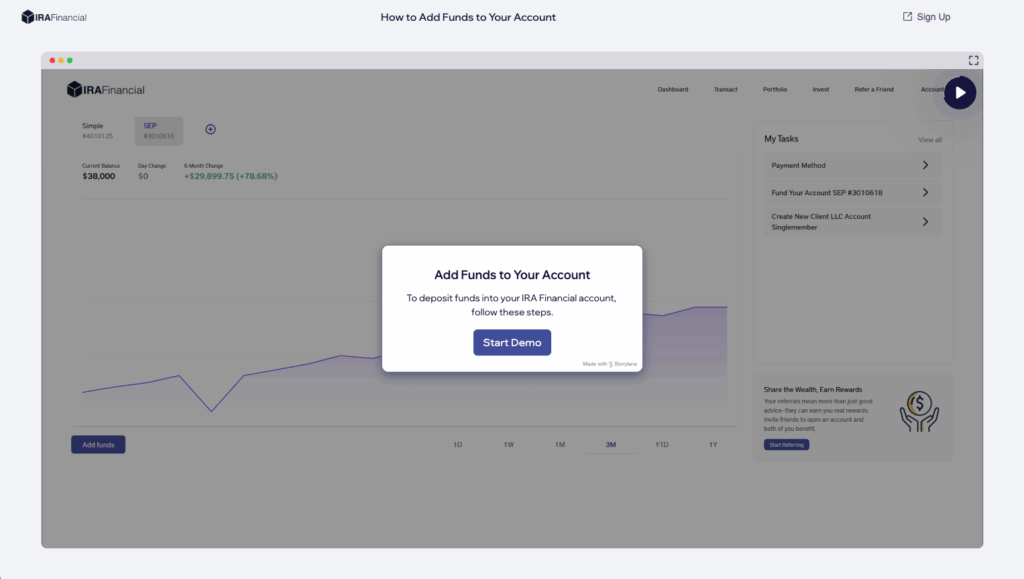This screenshot has width=1024, height=579.
Task: Click View all in My Tasks
Action: point(929,140)
